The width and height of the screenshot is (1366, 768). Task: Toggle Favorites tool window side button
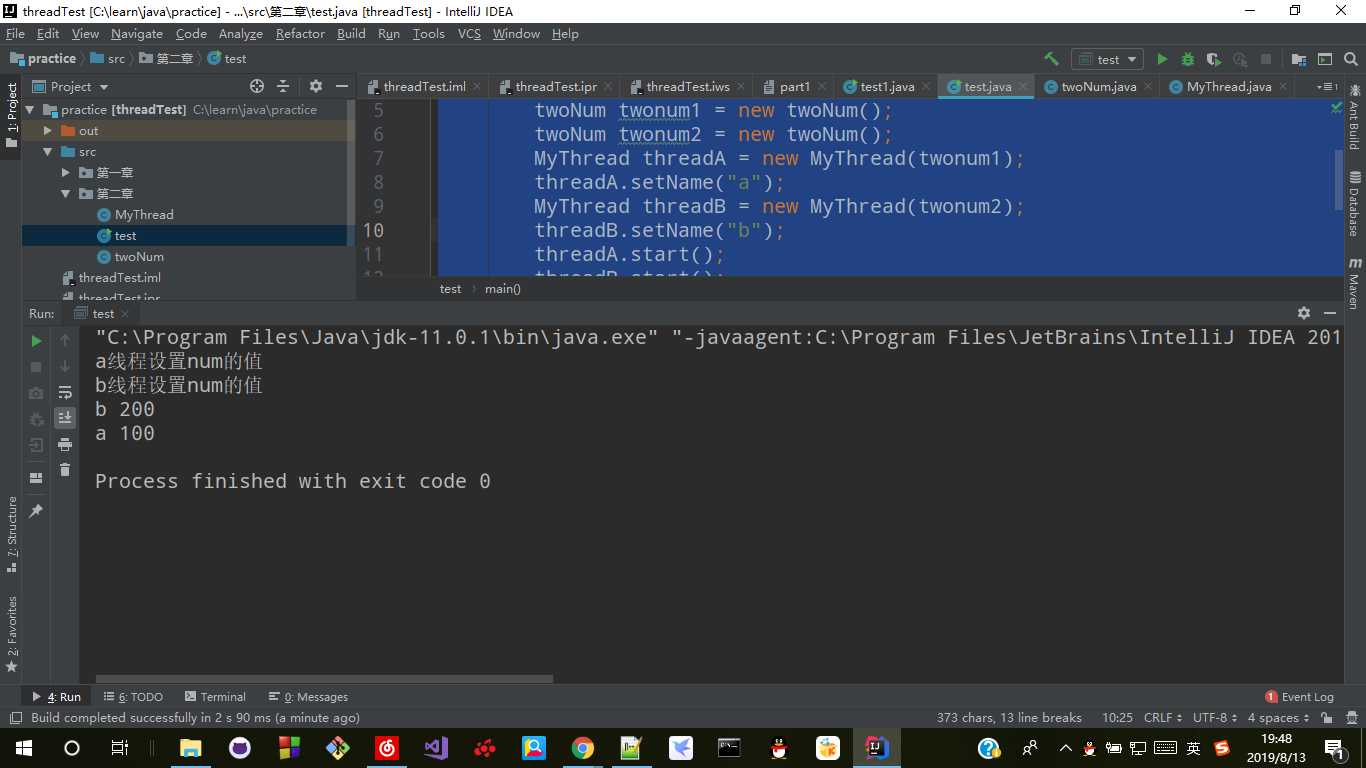(11, 634)
